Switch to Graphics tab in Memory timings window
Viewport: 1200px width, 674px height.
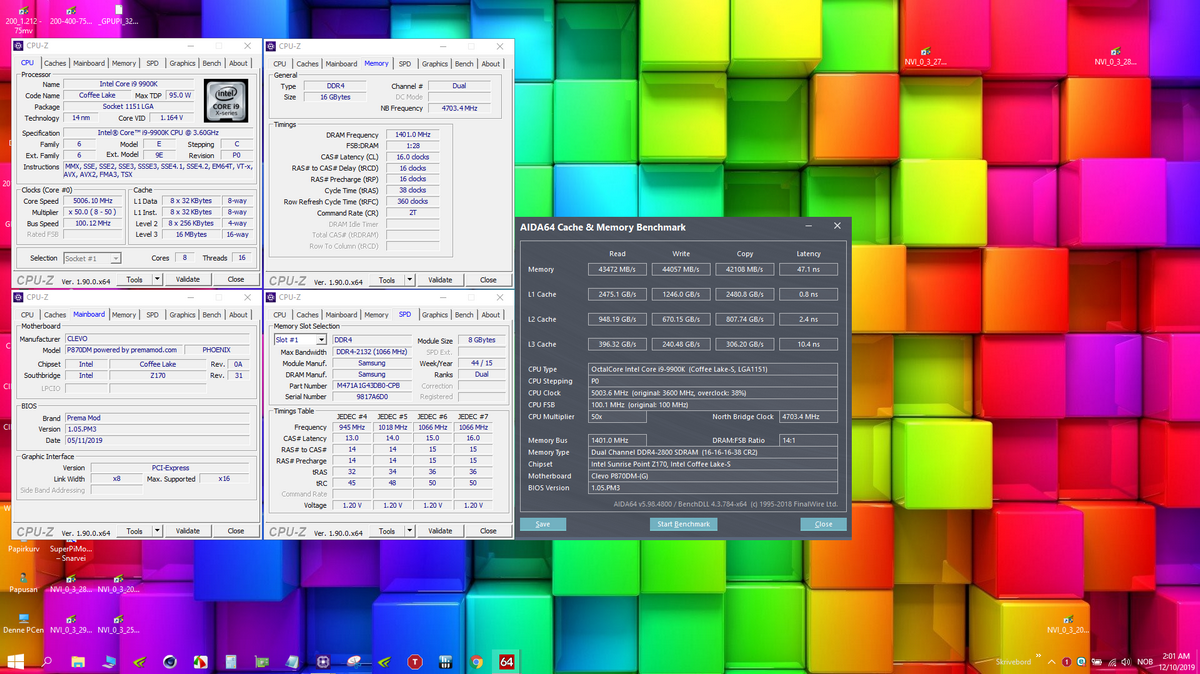coord(435,63)
